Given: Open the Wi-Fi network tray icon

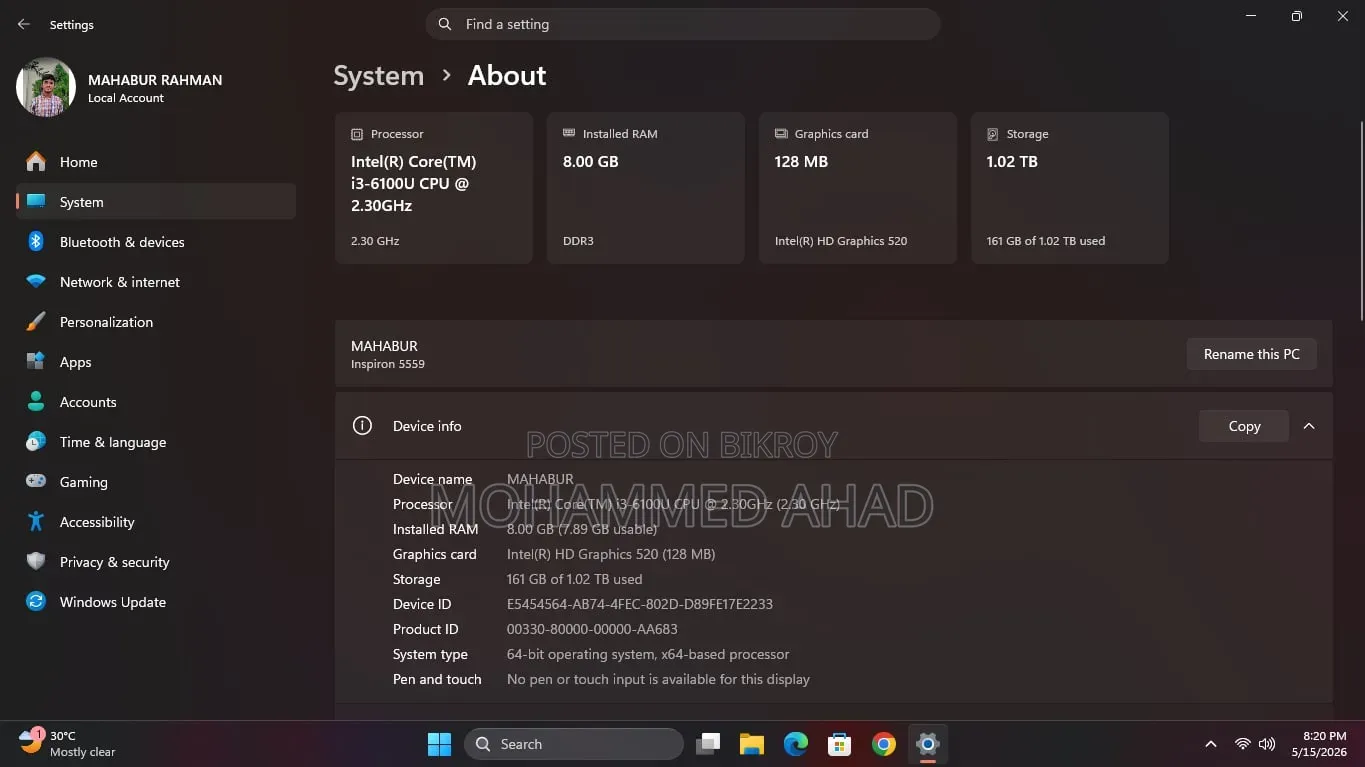Looking at the screenshot, I should tap(1243, 744).
